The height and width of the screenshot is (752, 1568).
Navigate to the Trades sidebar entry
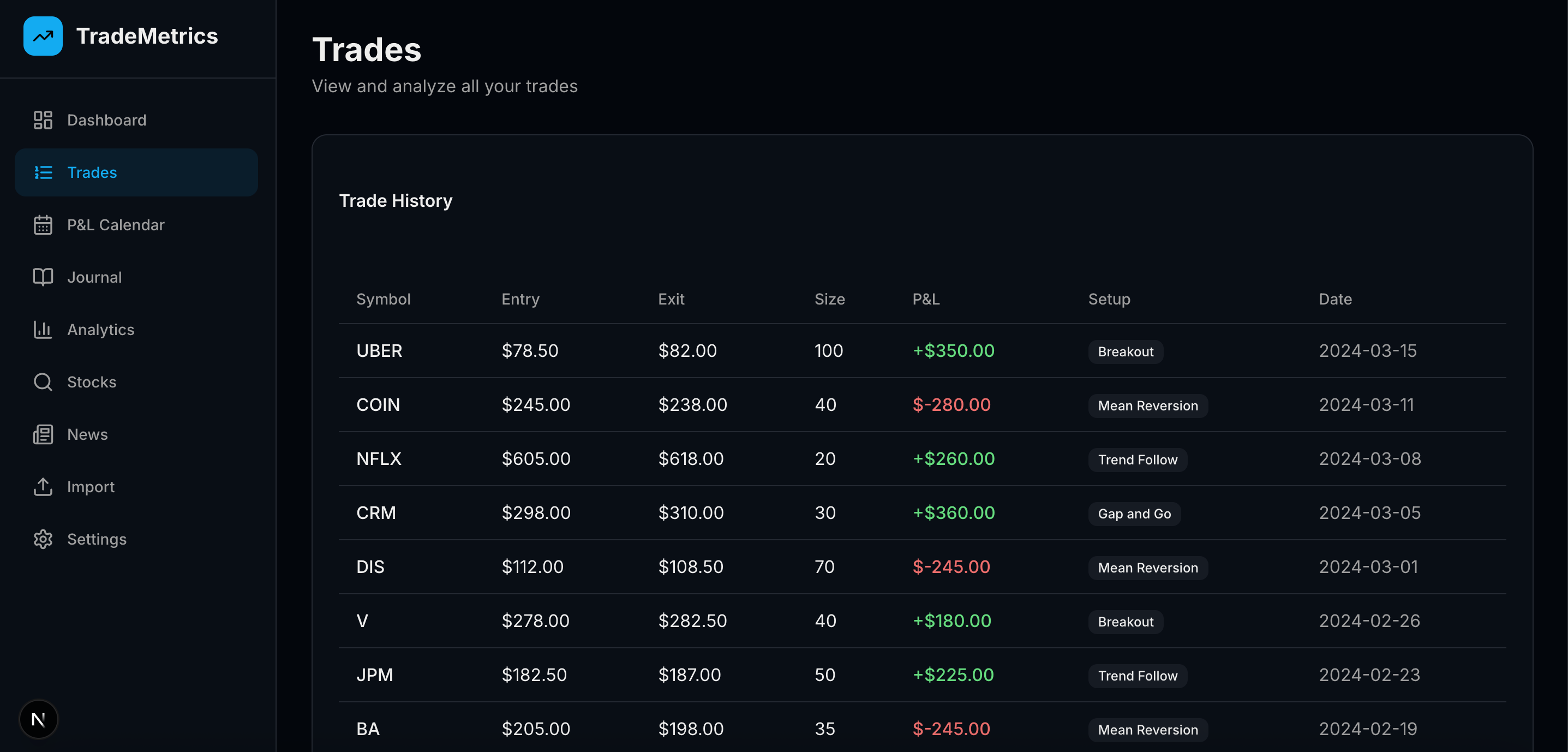click(x=92, y=172)
